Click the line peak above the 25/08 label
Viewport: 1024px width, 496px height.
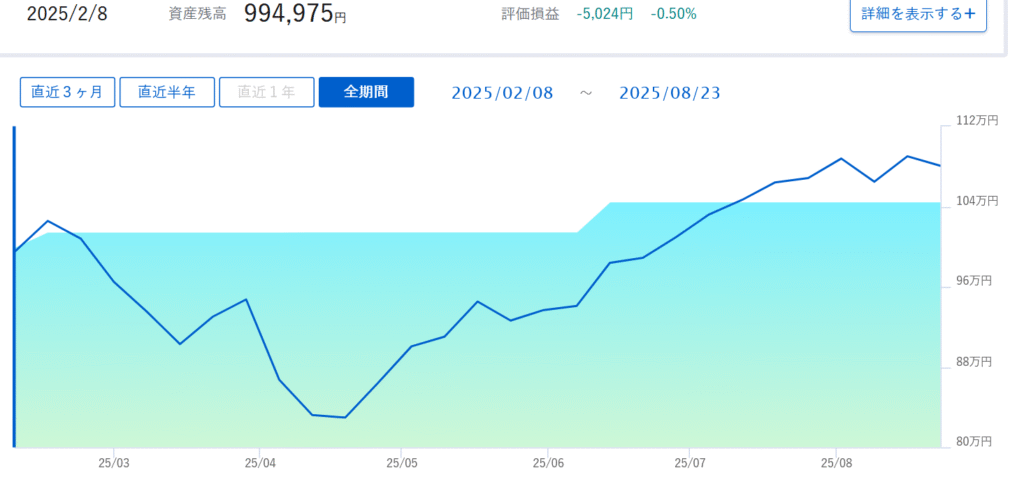[841, 159]
